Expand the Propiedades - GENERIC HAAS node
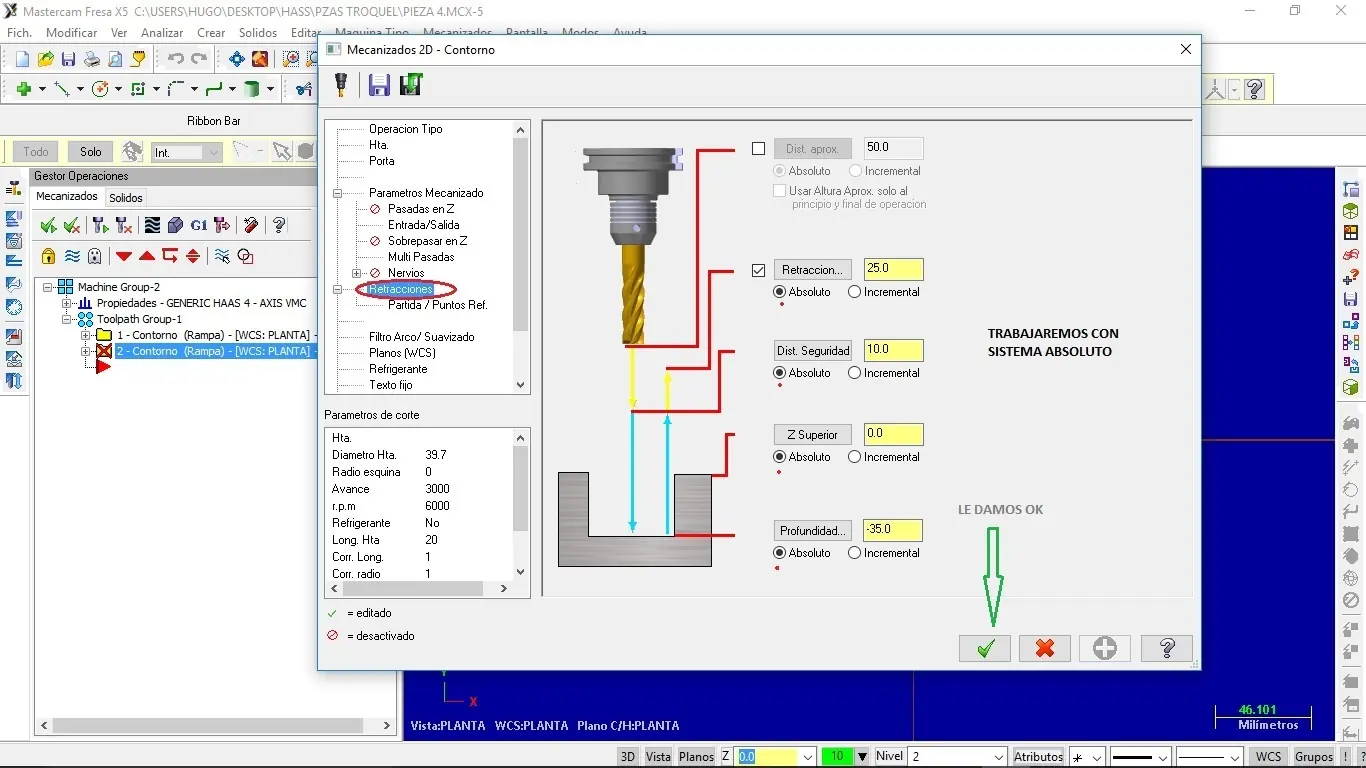 coord(67,303)
